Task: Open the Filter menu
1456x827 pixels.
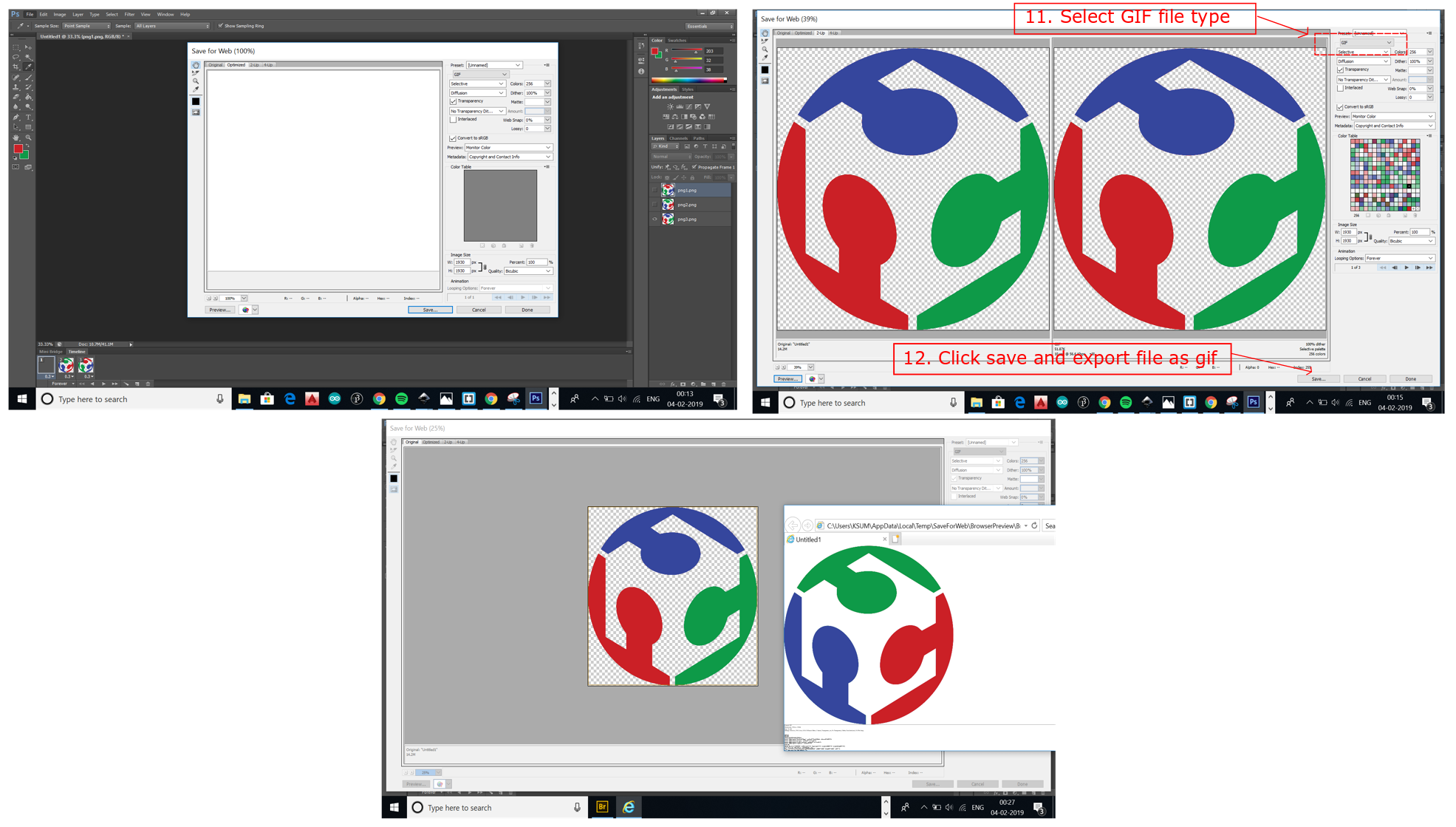Action: click(x=129, y=14)
